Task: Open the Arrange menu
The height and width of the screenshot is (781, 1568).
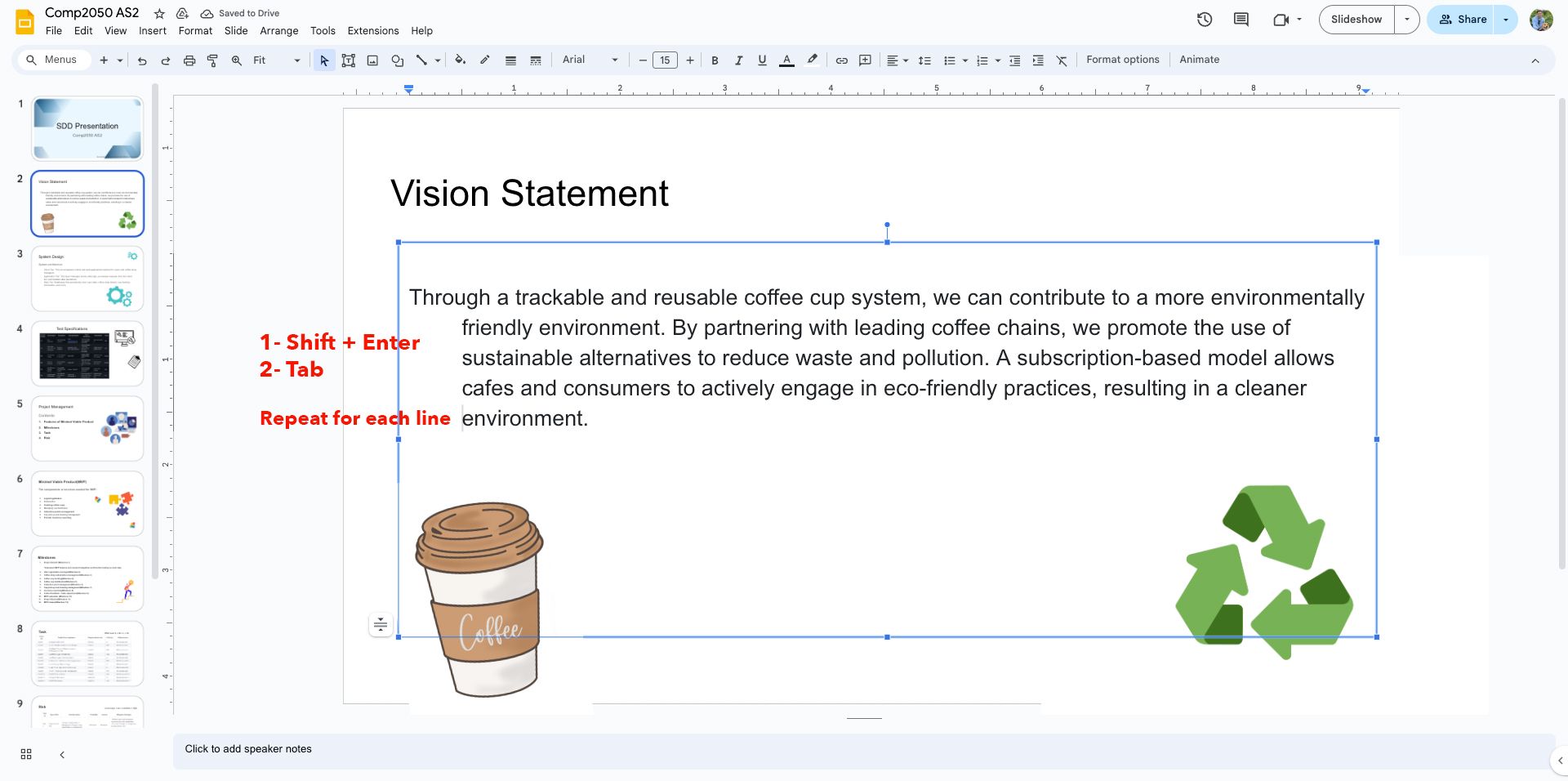Action: (x=279, y=31)
